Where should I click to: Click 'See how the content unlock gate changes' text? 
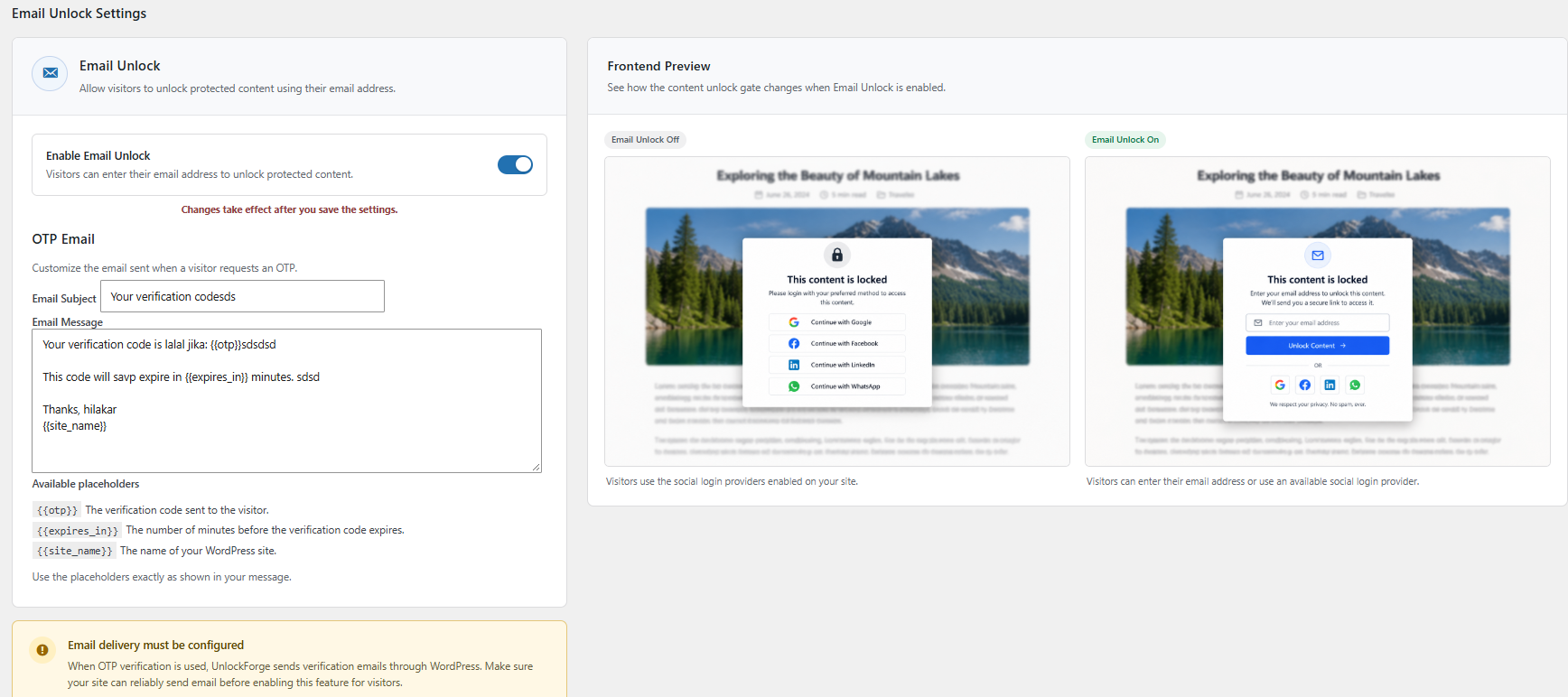pyautogui.click(x=777, y=88)
